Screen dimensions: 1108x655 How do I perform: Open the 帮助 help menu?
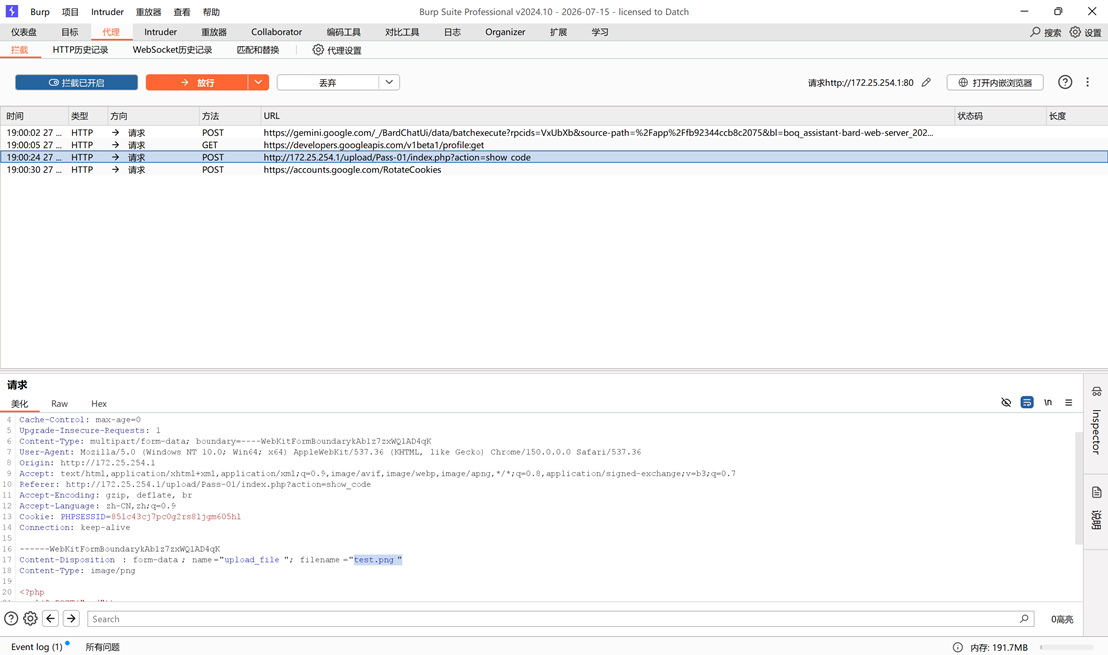211,12
